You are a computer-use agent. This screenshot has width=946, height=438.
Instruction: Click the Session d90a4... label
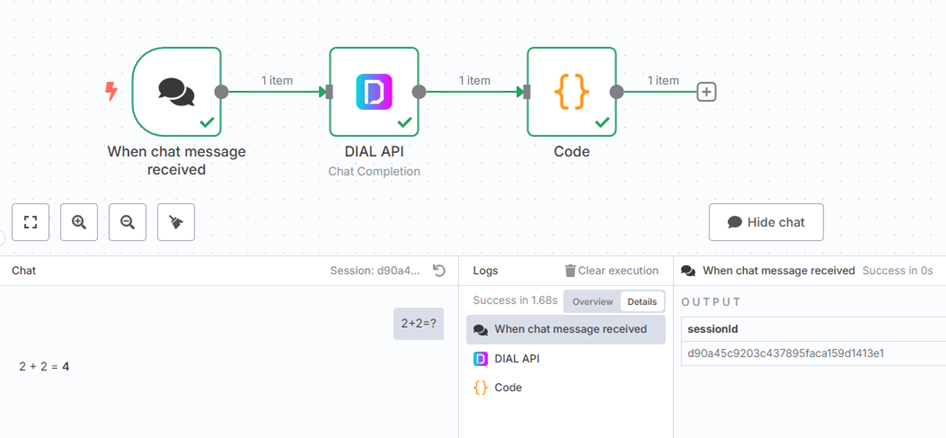pos(375,271)
